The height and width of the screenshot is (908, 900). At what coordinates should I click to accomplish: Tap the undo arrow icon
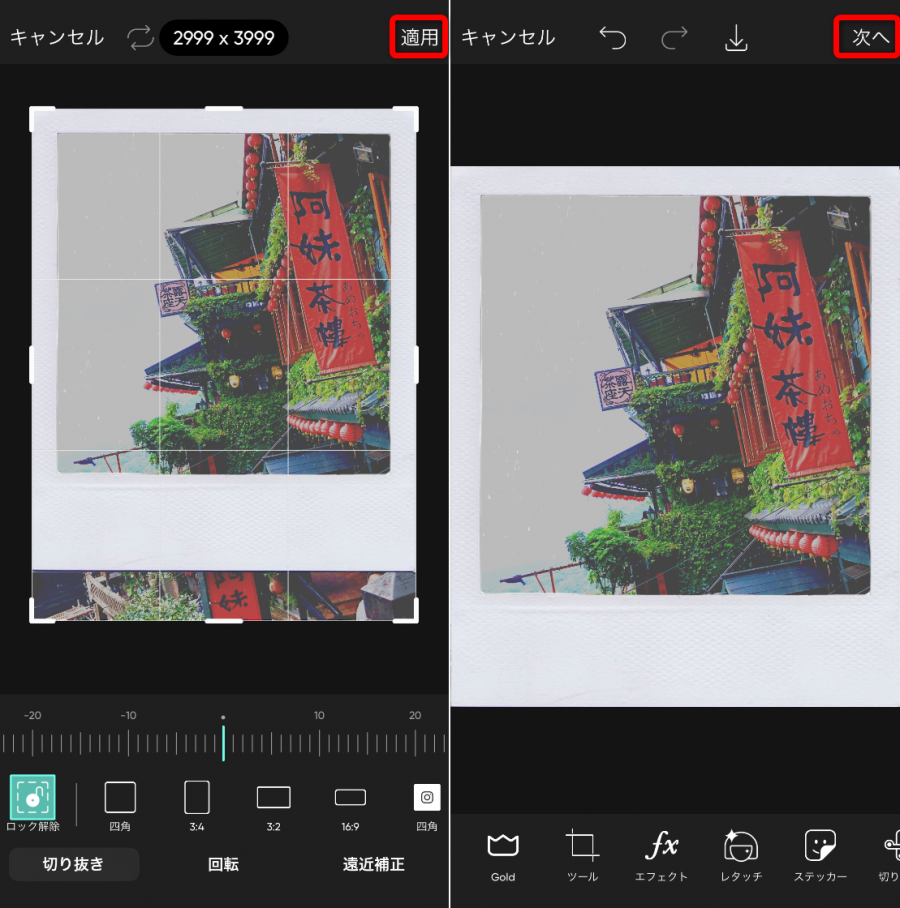click(612, 38)
